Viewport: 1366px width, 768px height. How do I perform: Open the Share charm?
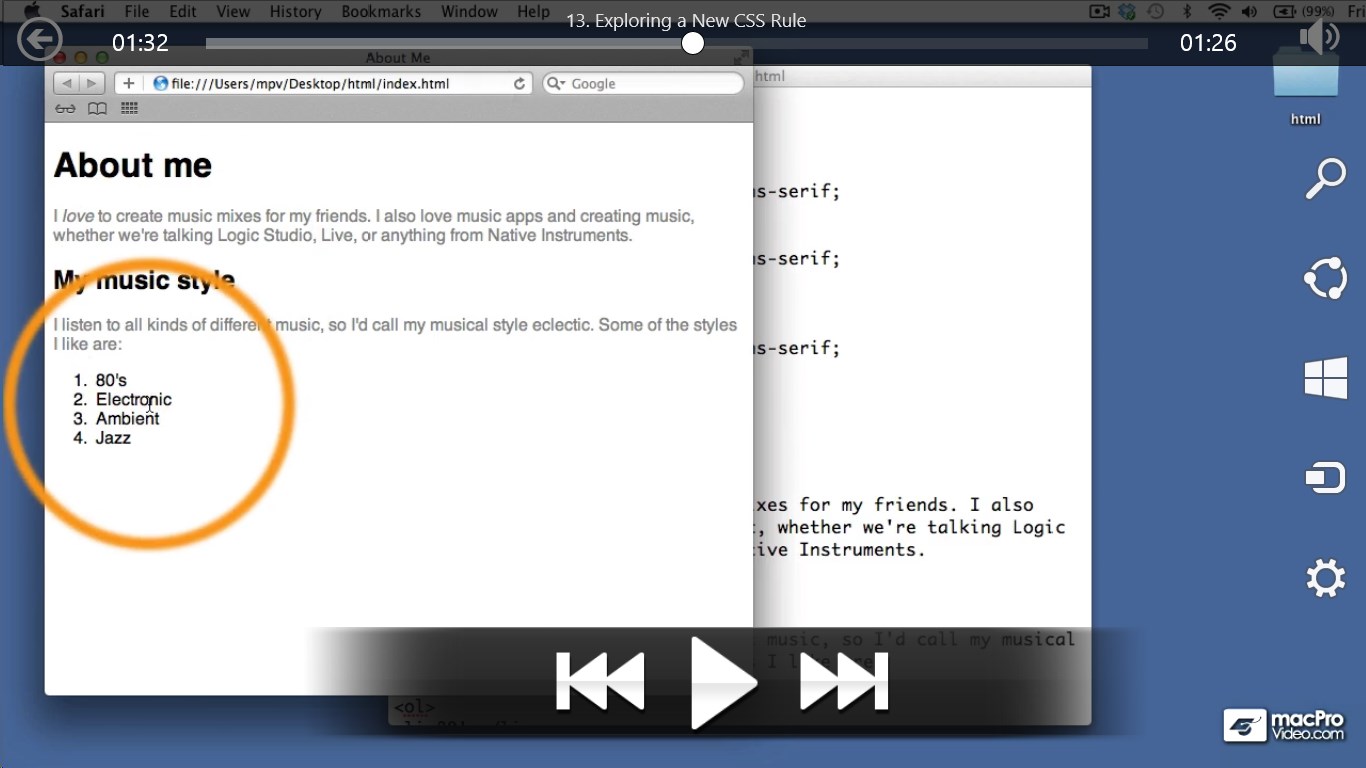pyautogui.click(x=1325, y=278)
